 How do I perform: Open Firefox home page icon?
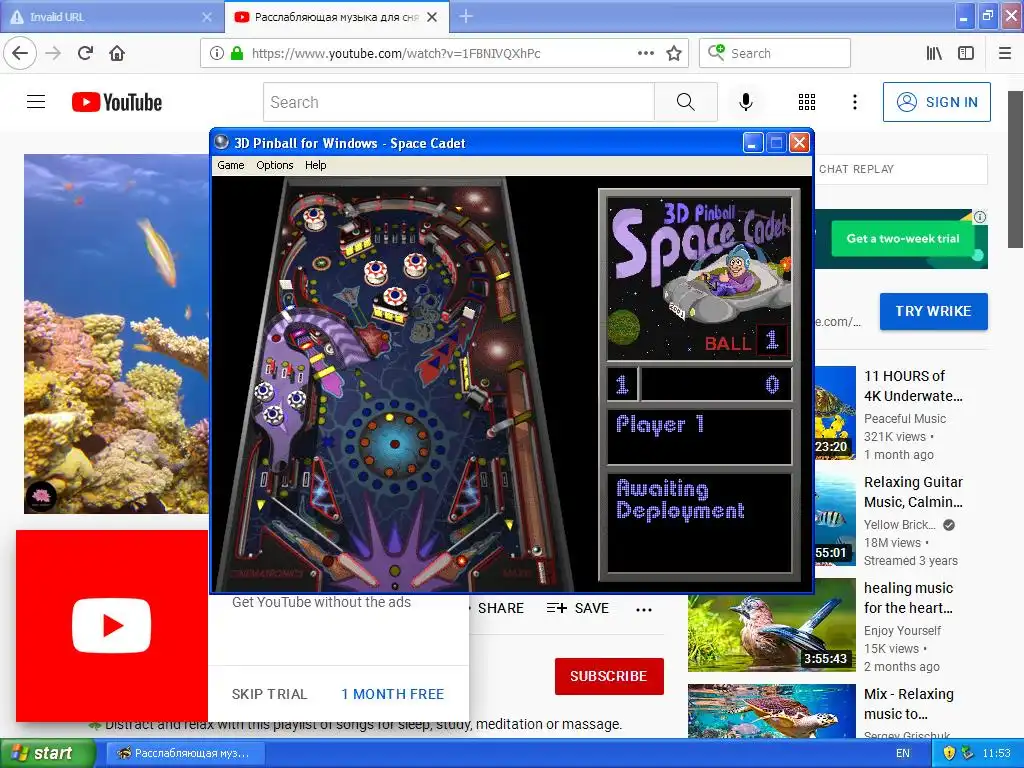(117, 53)
